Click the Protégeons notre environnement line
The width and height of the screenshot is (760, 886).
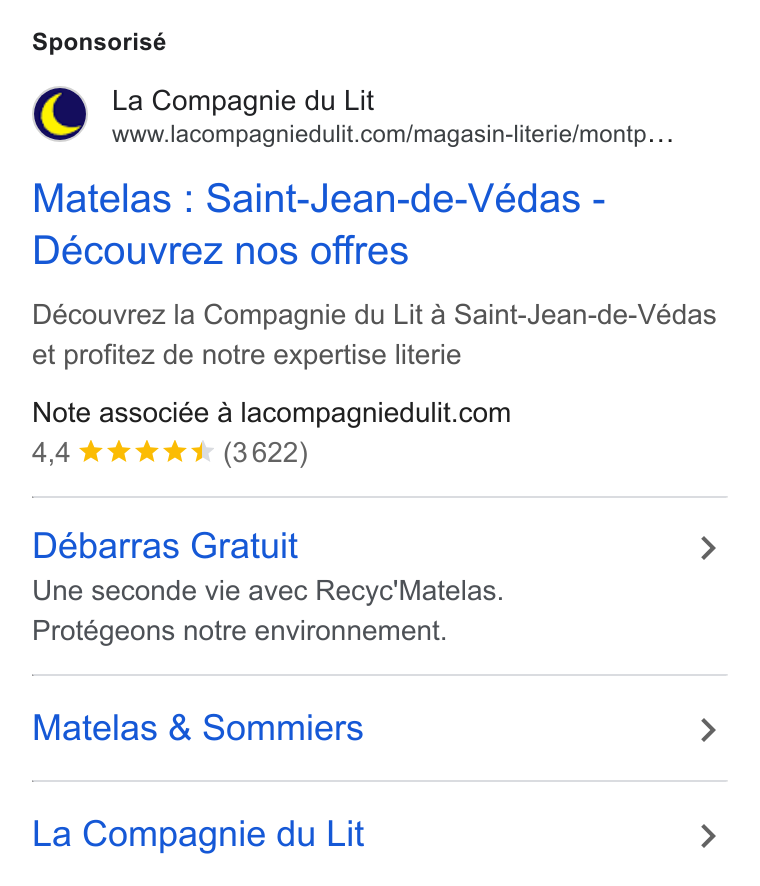pos(240,631)
